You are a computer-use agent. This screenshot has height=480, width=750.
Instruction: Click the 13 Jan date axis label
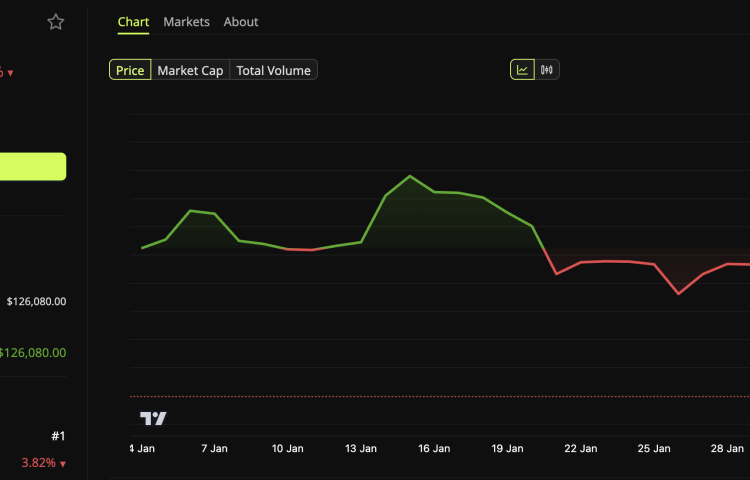point(361,449)
